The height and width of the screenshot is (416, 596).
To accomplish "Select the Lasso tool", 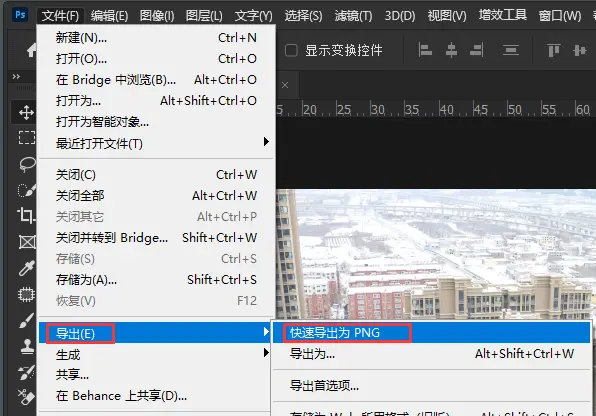I will pyautogui.click(x=27, y=164).
